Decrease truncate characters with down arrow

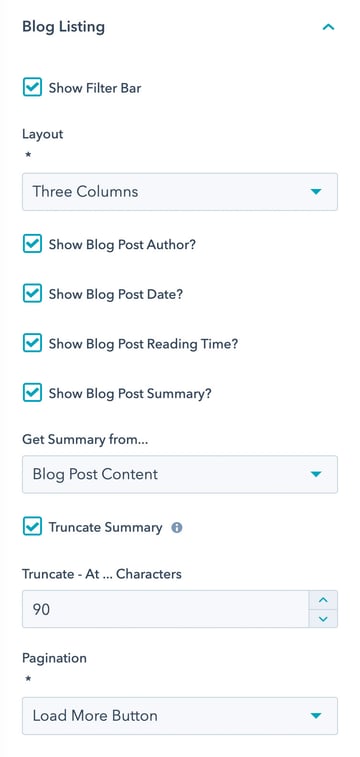[x=323, y=618]
